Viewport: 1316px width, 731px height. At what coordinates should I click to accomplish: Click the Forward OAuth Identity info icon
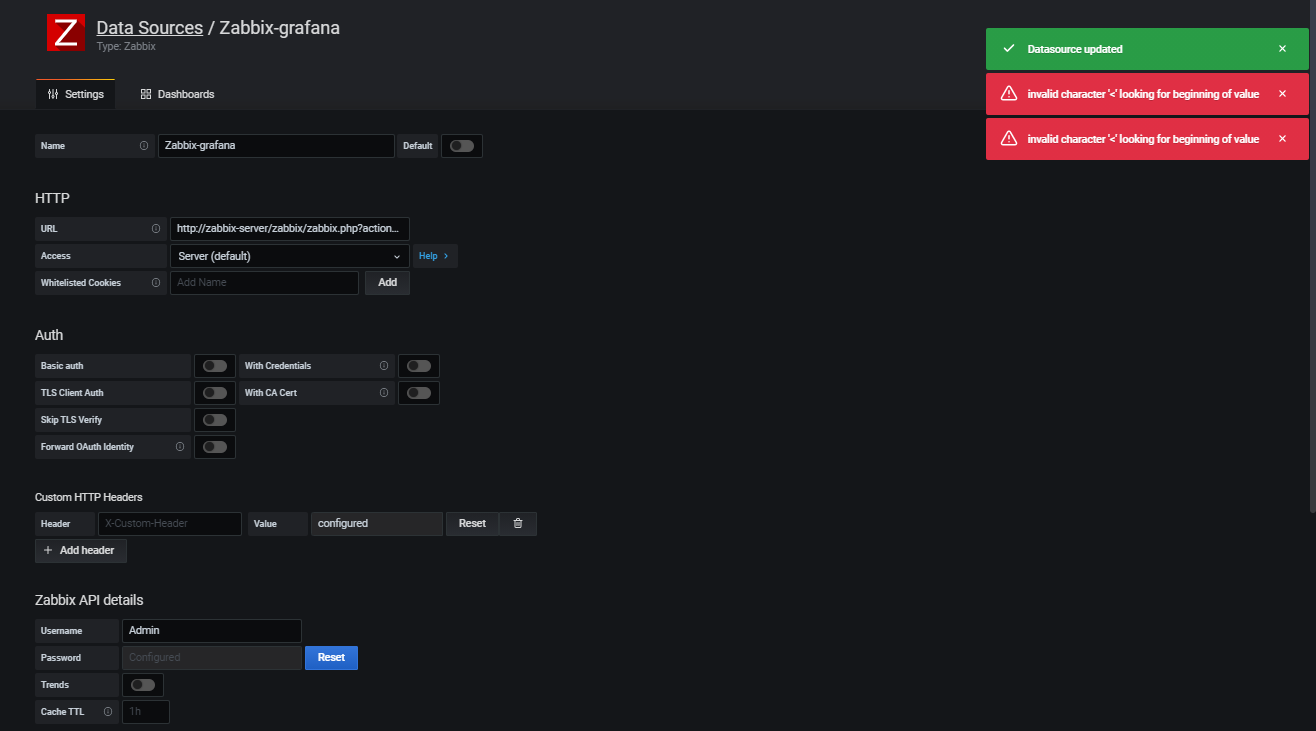[180, 447]
